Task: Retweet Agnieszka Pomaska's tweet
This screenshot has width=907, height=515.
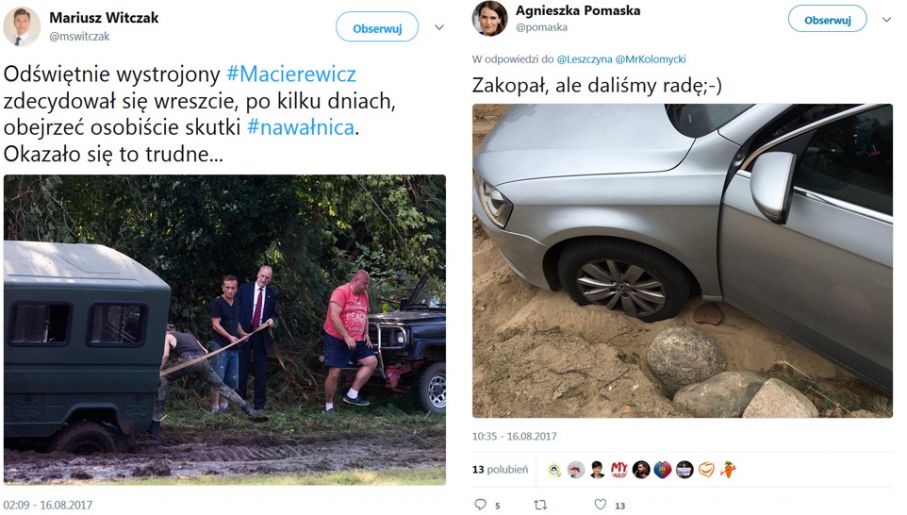Action: tap(541, 505)
